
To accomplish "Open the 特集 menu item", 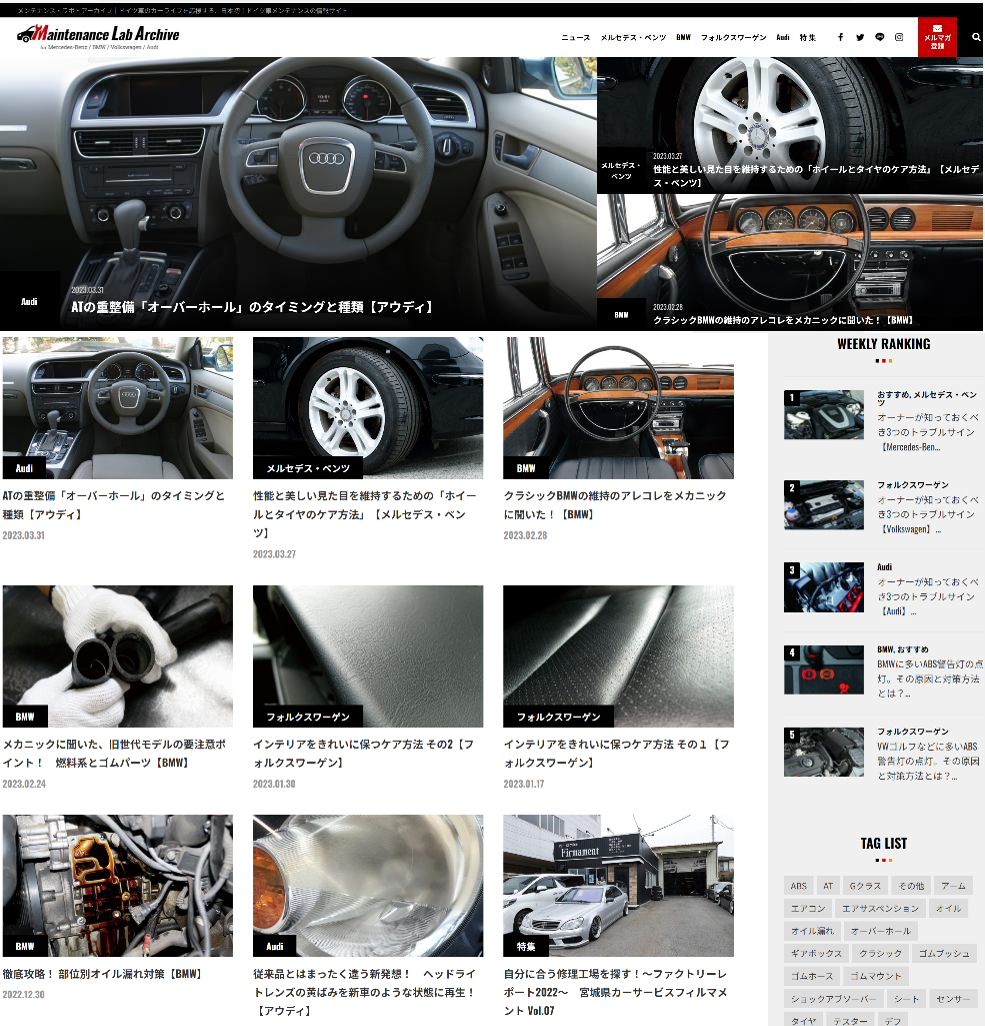I will coord(808,37).
